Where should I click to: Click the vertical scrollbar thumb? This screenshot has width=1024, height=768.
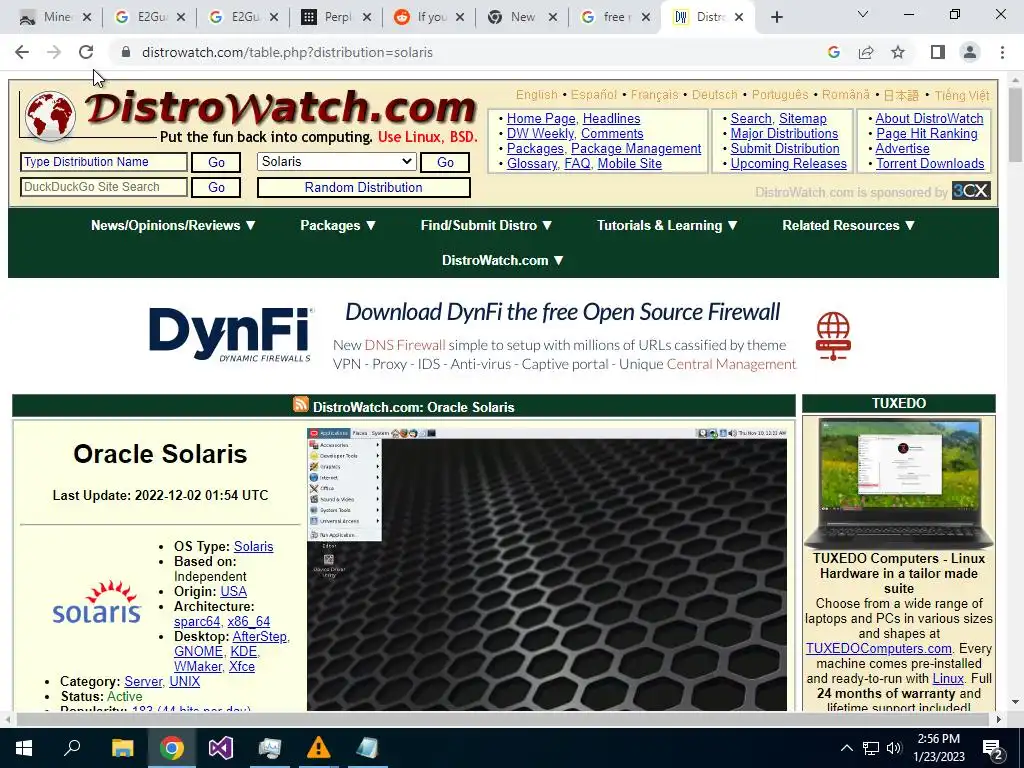pos(1015,124)
